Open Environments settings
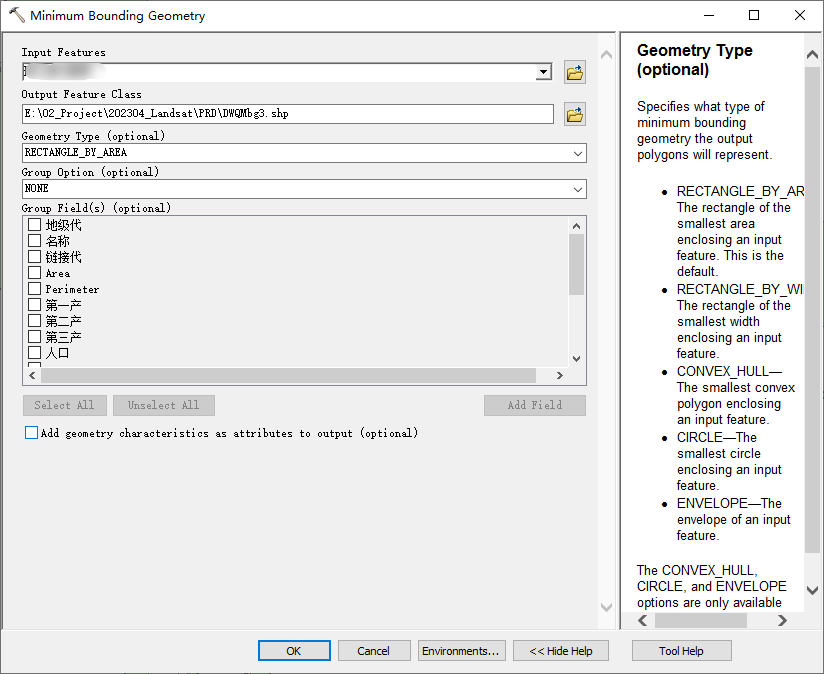This screenshot has width=824, height=674. (461, 650)
